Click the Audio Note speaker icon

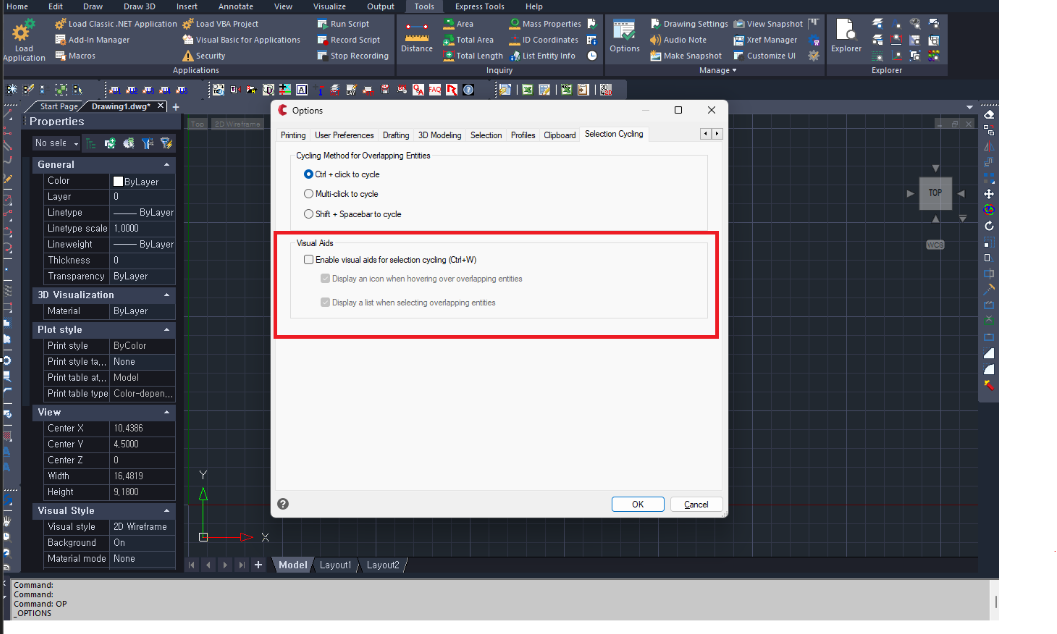click(655, 40)
